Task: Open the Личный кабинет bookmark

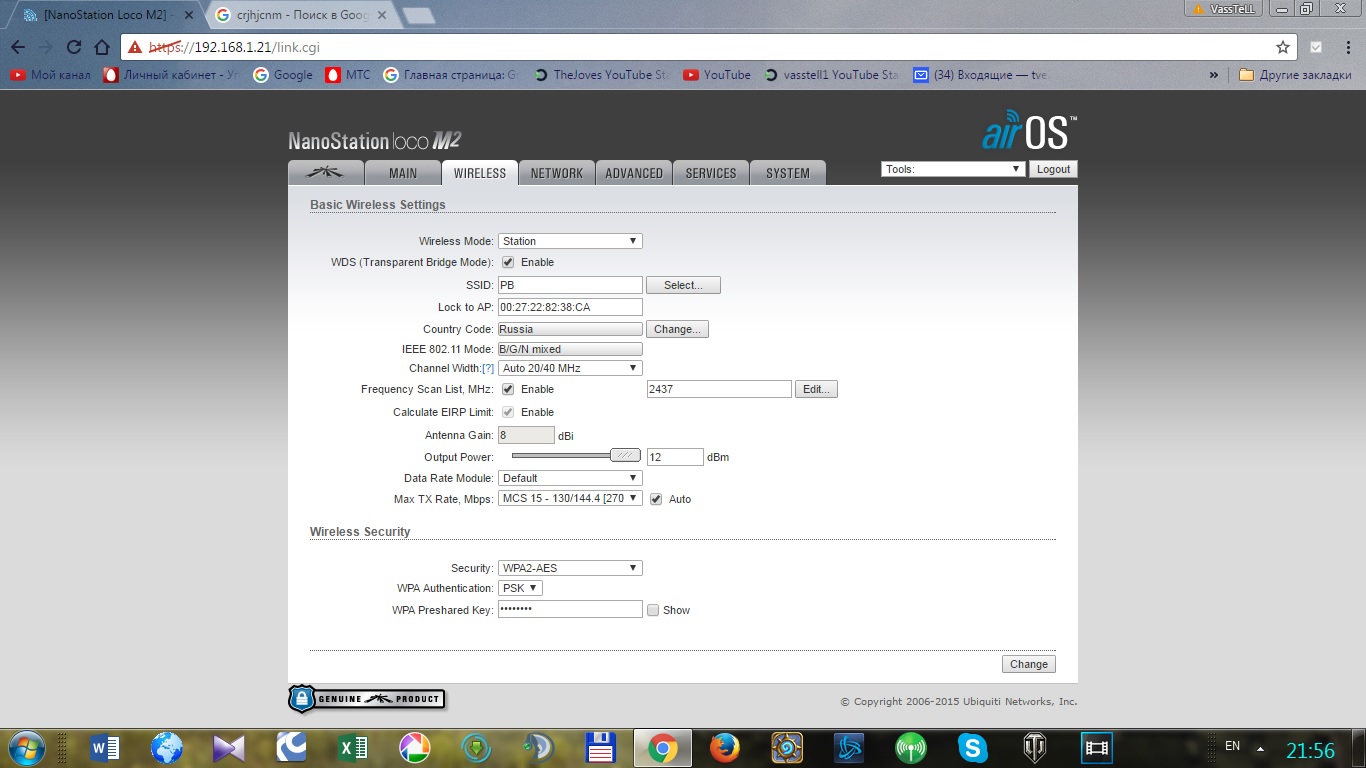Action: 172,75
